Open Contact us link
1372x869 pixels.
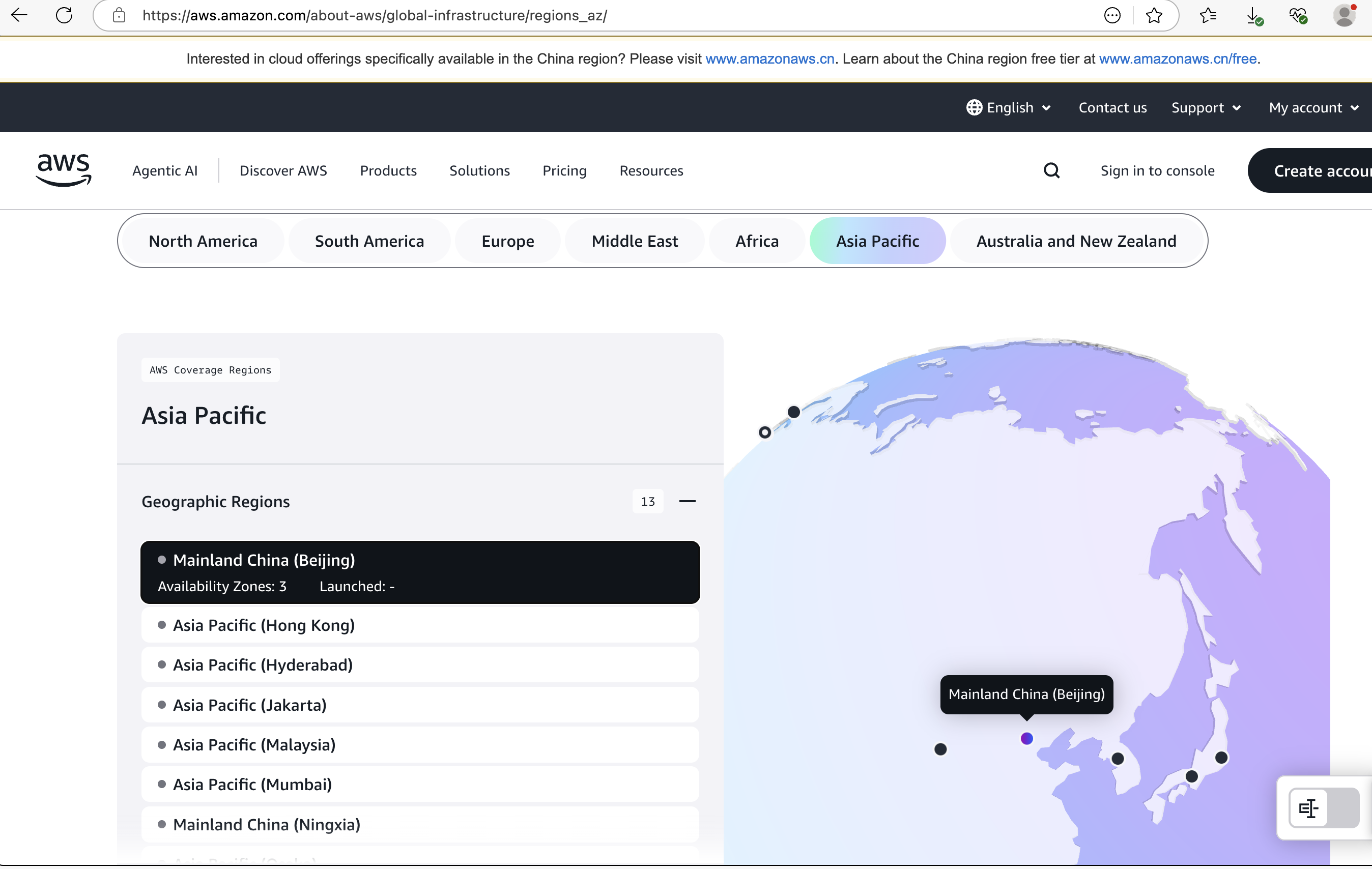click(x=1112, y=108)
